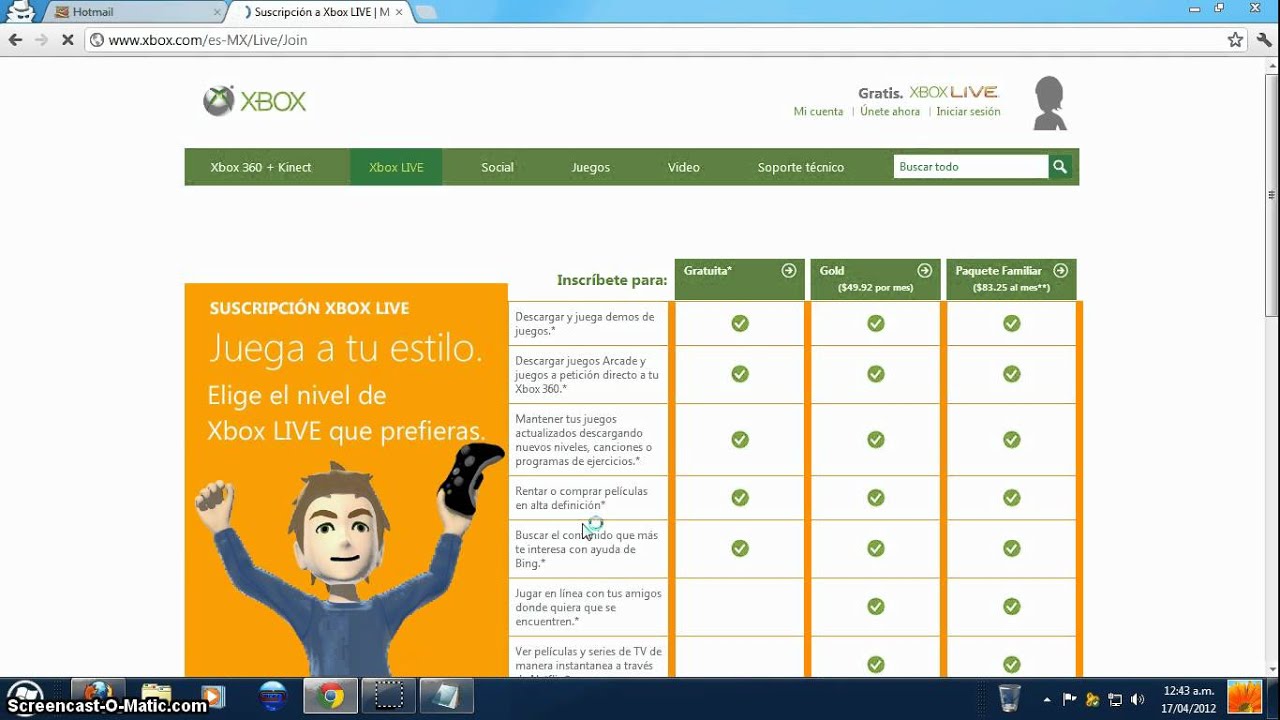This screenshot has height=720, width=1280.
Task: Switch to the Hotmail tab
Action: pos(135,12)
